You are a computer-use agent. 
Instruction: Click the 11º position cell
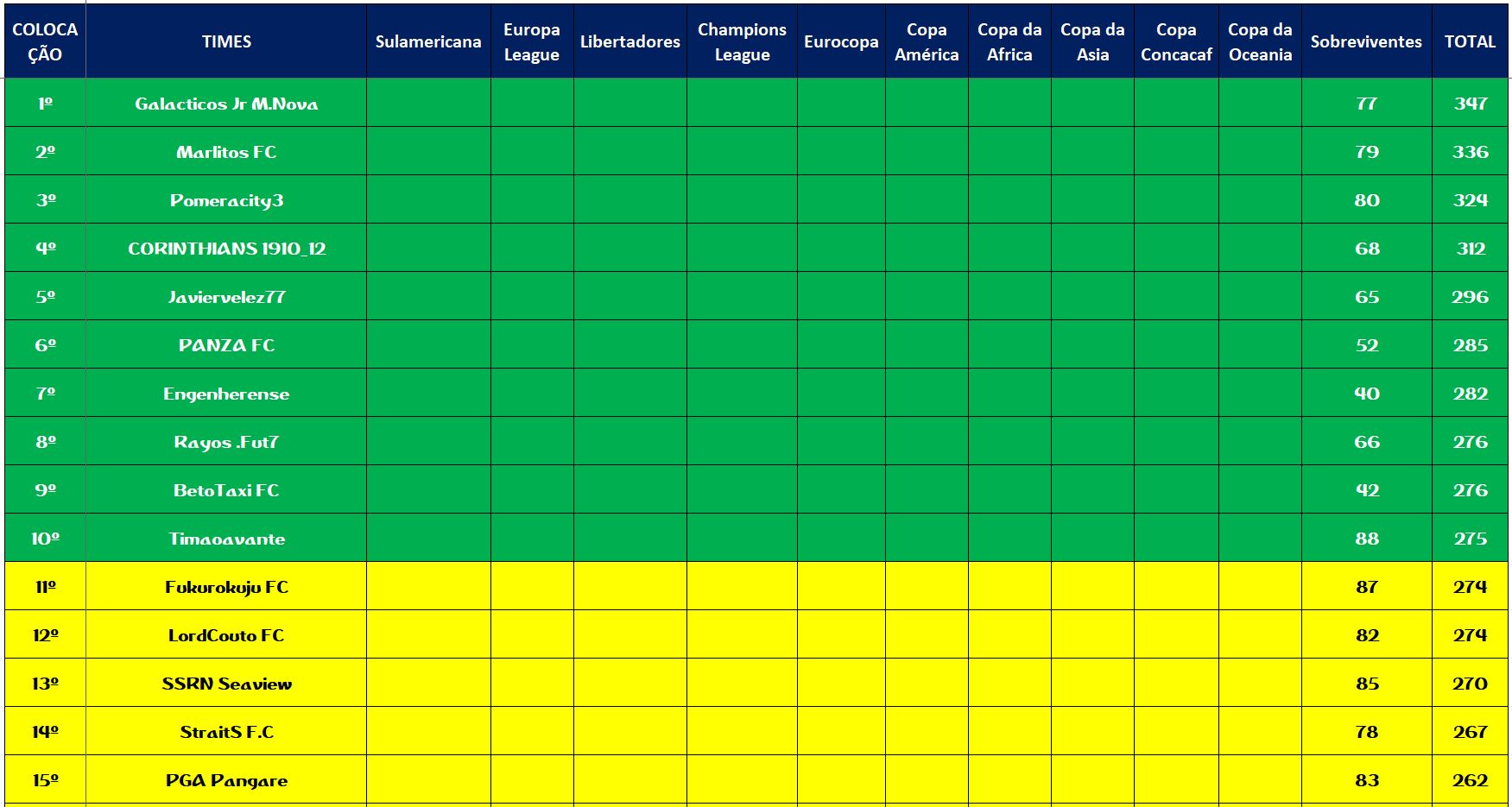[x=45, y=587]
